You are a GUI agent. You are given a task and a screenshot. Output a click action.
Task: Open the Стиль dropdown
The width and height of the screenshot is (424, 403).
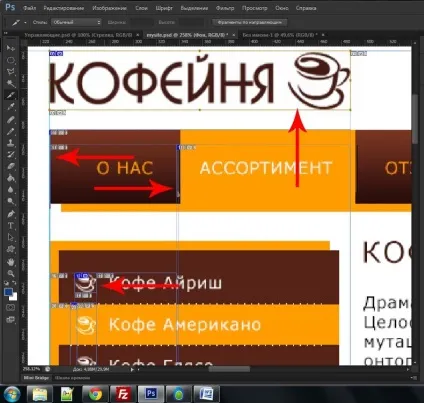coord(76,22)
